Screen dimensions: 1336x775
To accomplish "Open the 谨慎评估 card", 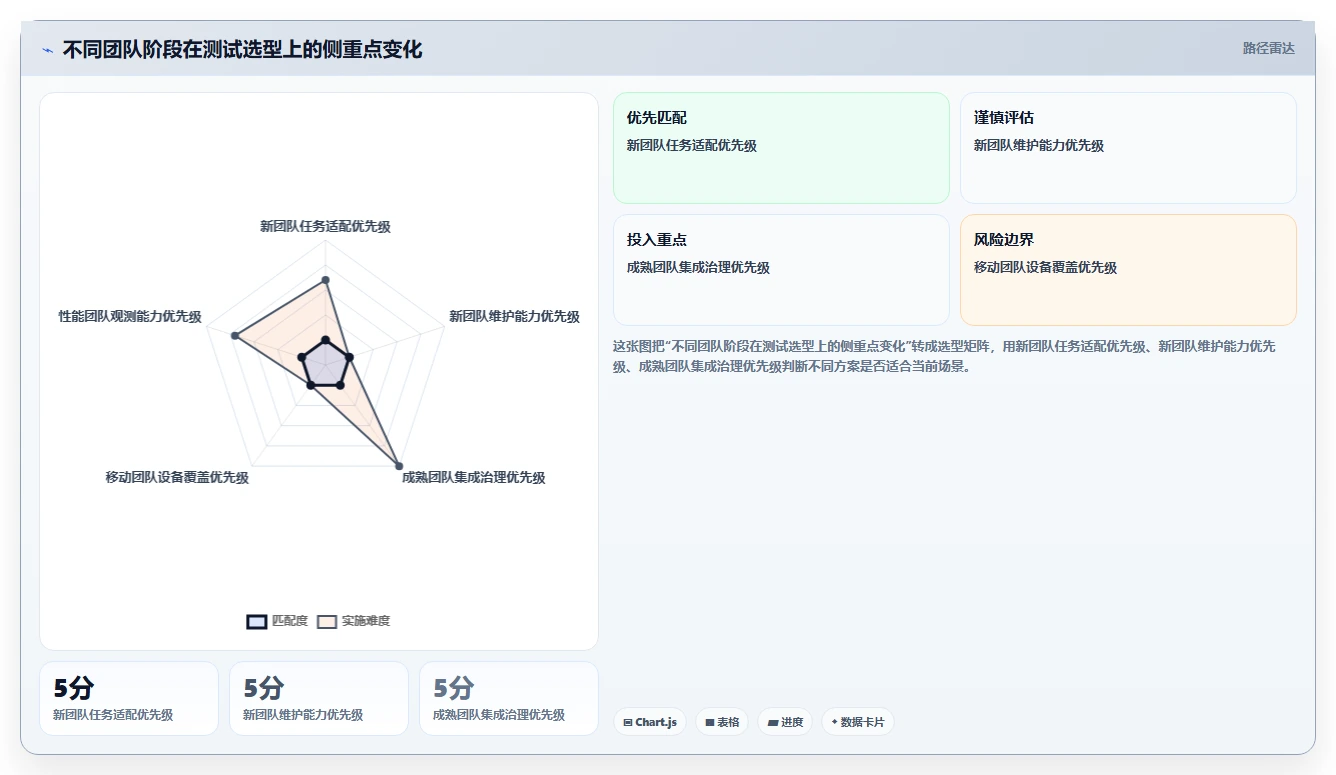I will 1128,148.
